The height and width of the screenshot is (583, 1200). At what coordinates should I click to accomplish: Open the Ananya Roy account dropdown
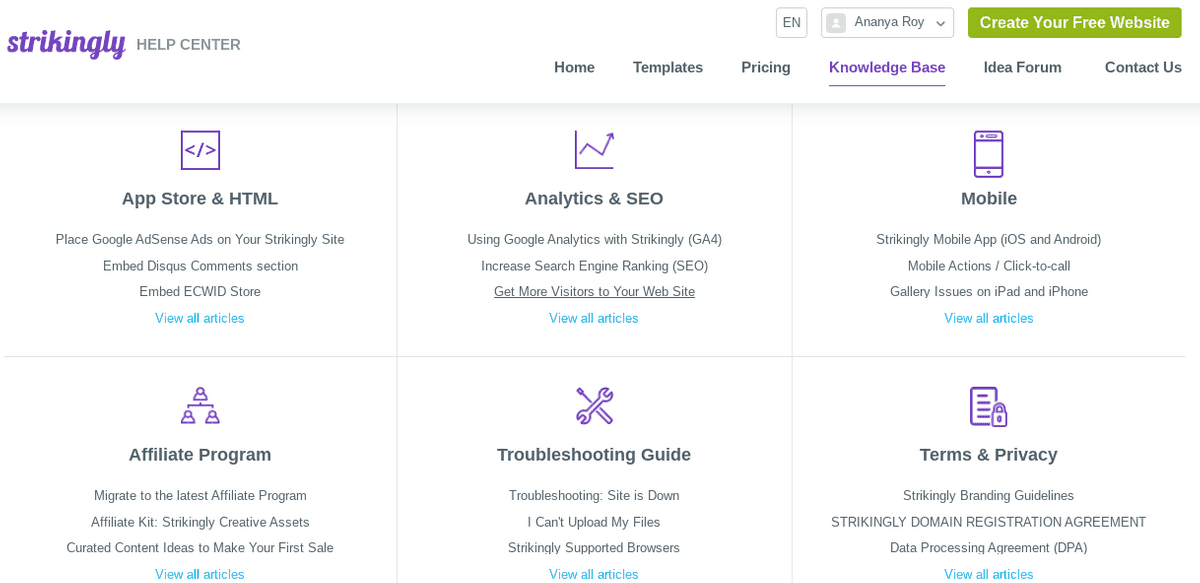887,23
